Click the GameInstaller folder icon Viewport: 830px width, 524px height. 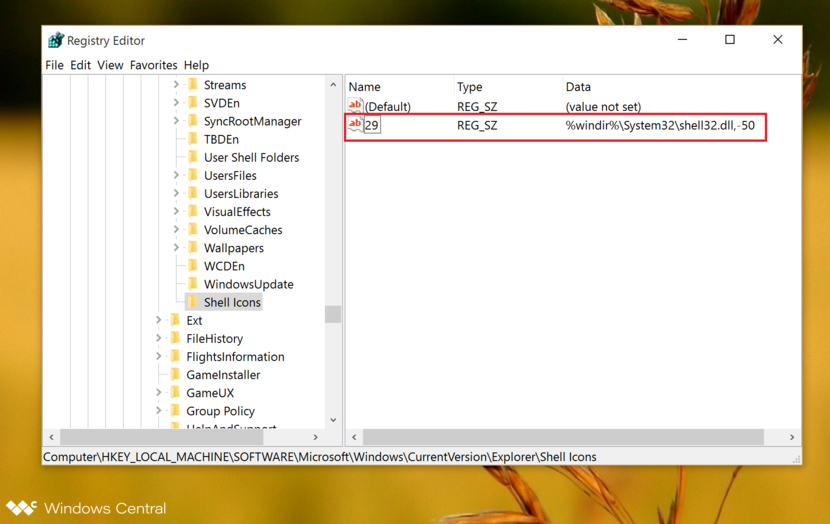click(x=176, y=374)
